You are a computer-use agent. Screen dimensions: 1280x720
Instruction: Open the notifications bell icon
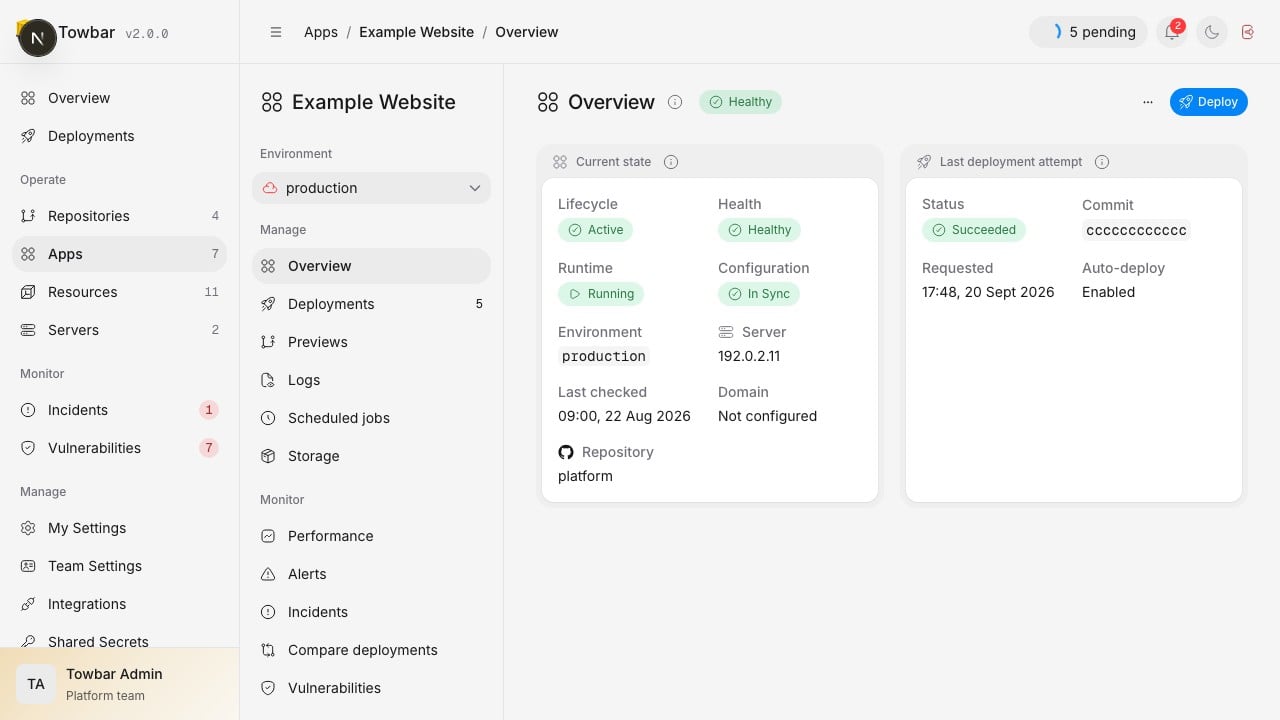coord(1172,32)
